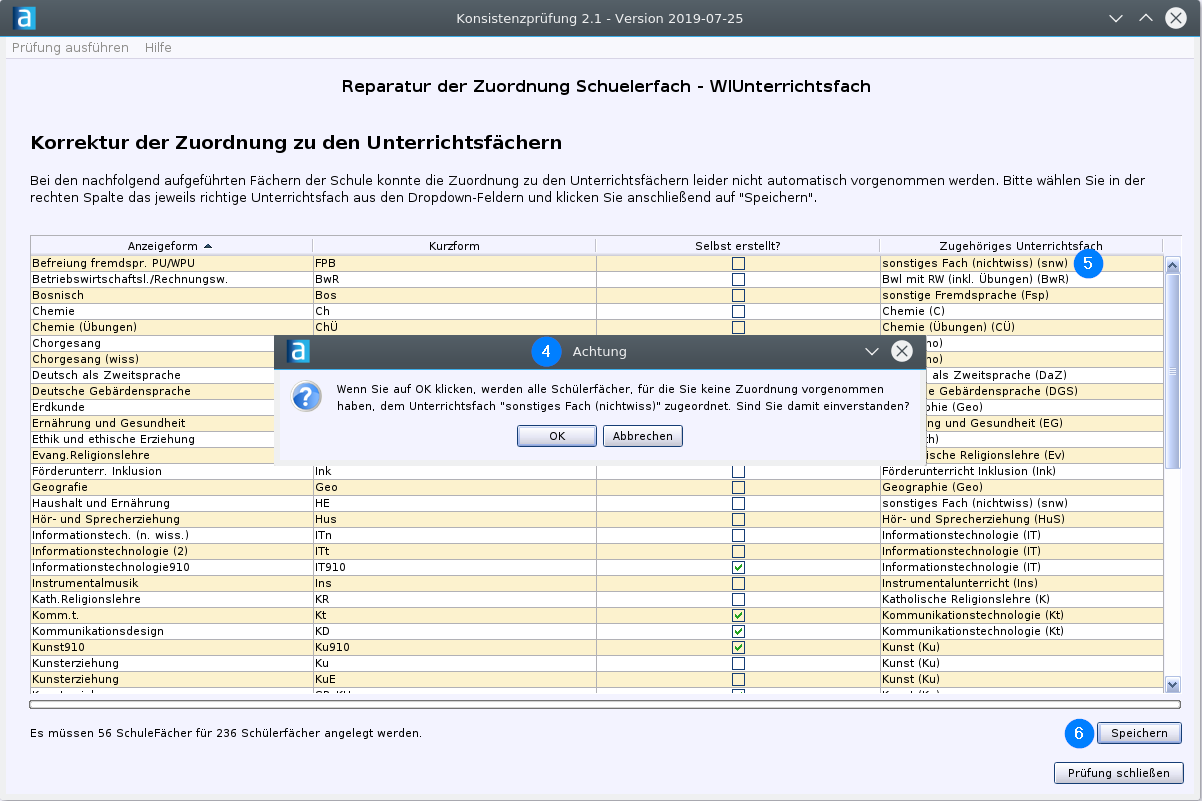This screenshot has height=801, width=1202.
Task: Open dropdown showing Hör- und Sprecherziehung (HuS)
Action: pyautogui.click(x=1021, y=519)
